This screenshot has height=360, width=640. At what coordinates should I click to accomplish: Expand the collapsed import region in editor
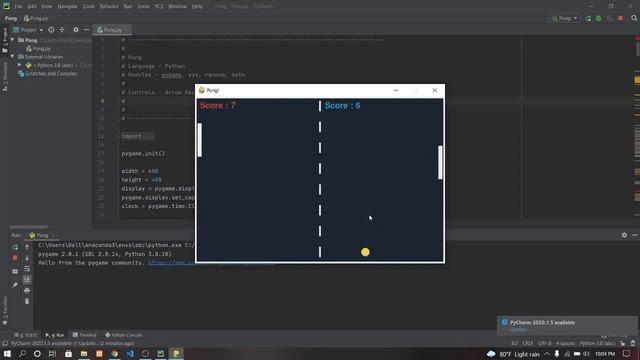click(x=138, y=136)
